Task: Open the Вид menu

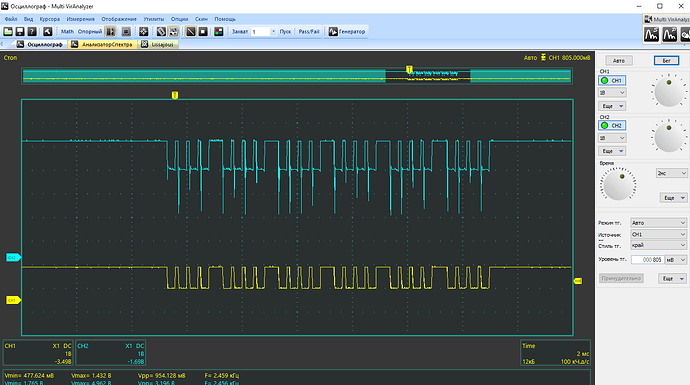Action: 29,19
